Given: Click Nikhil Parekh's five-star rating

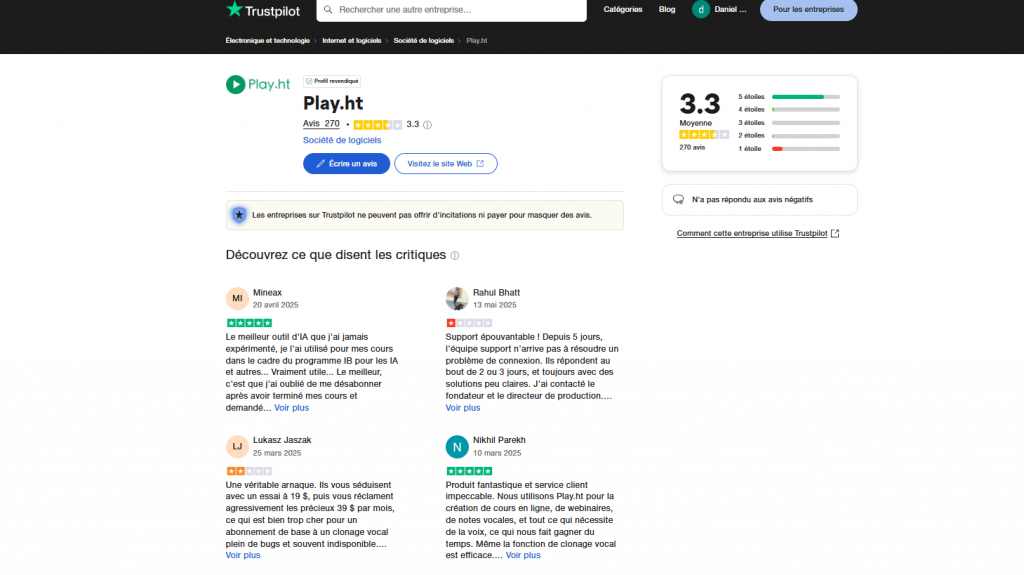Looking at the screenshot, I should click(469, 471).
